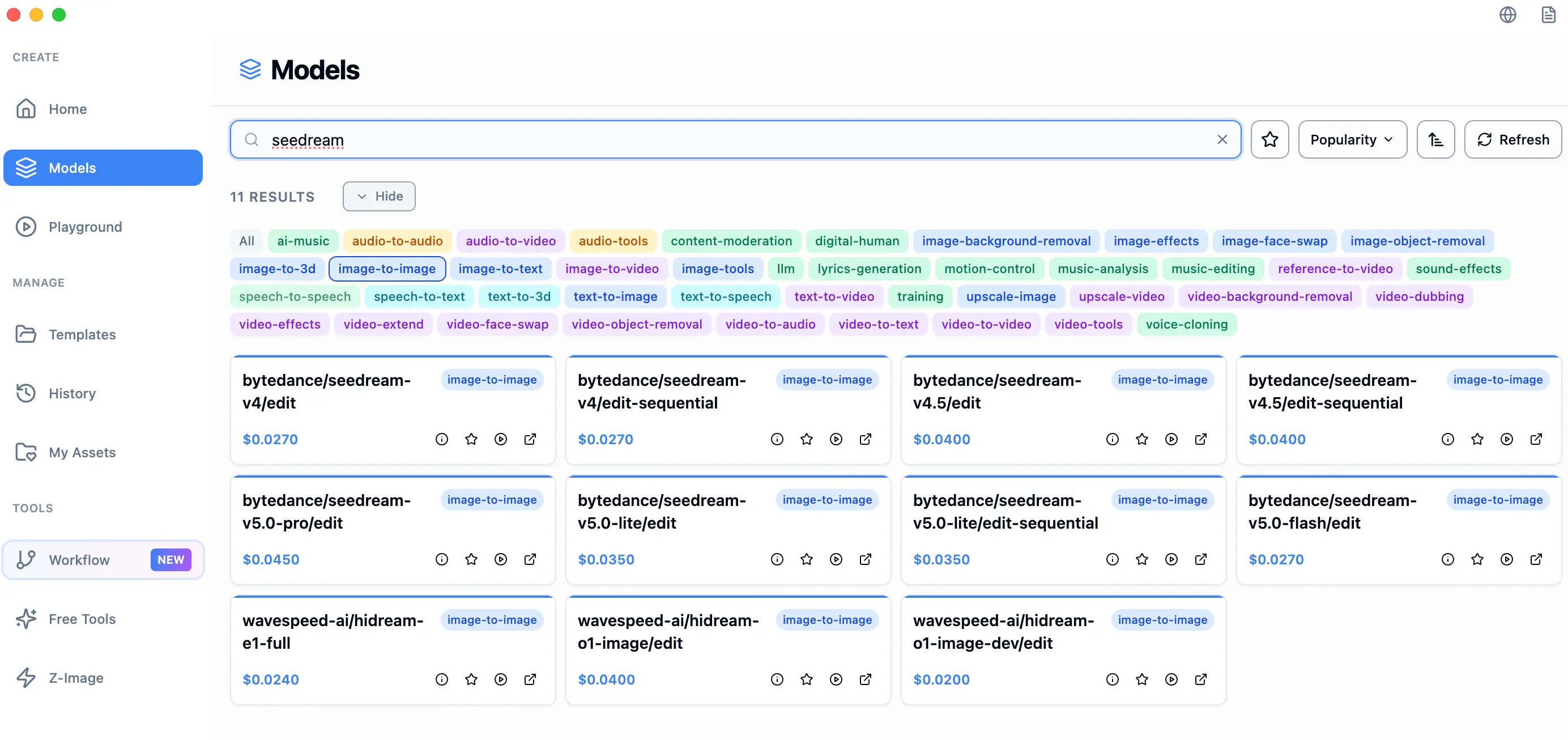Open the document icon at top right
This screenshot has height=740, width=1568.
1549,15
